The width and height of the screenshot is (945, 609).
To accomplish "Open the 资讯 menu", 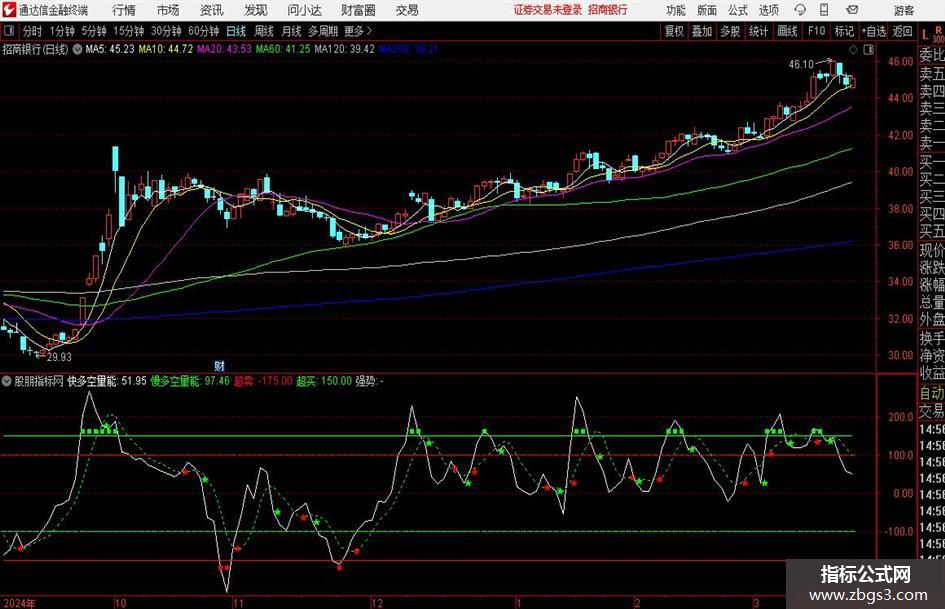I will tap(211, 10).
